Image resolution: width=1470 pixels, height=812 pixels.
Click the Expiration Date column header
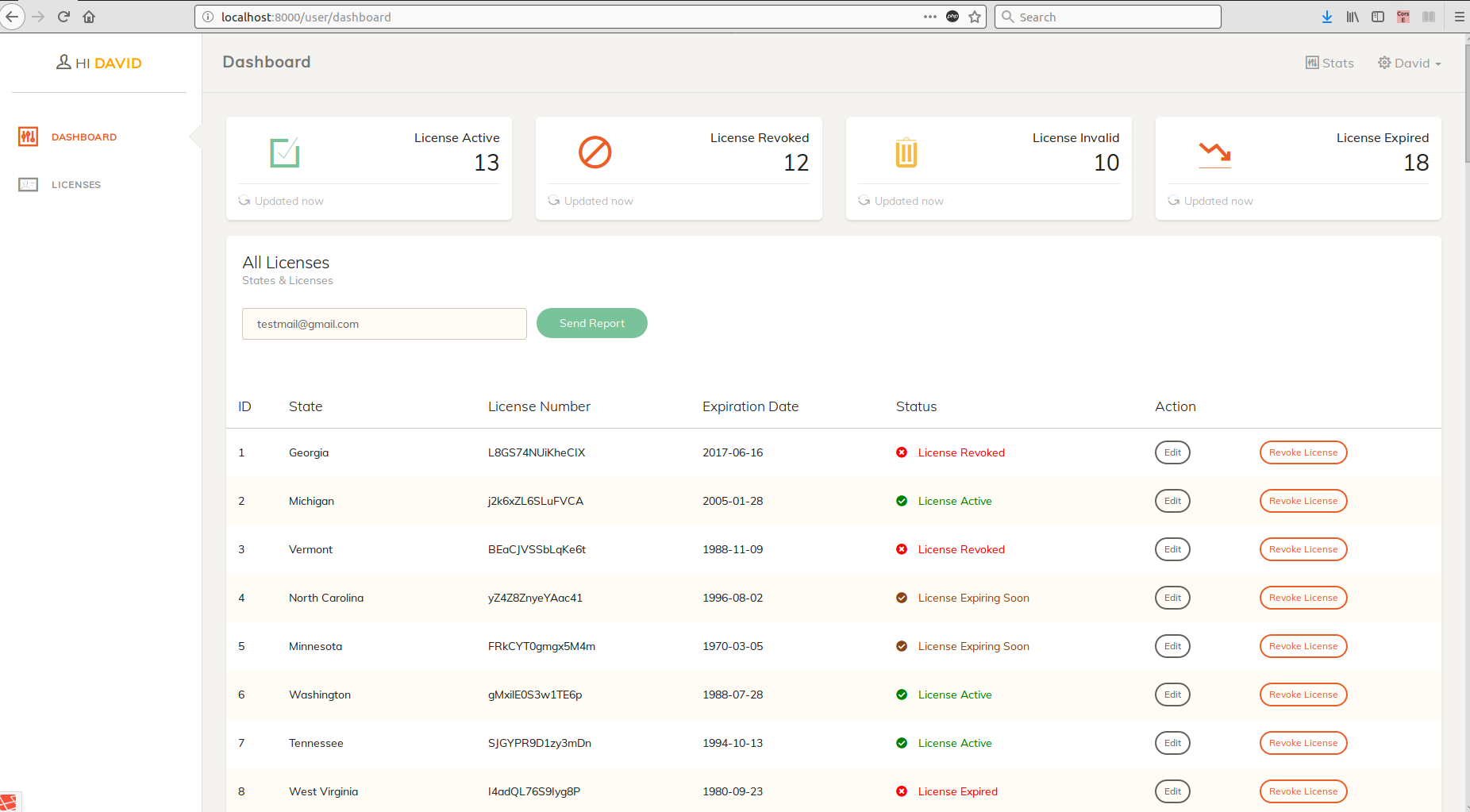click(x=750, y=406)
